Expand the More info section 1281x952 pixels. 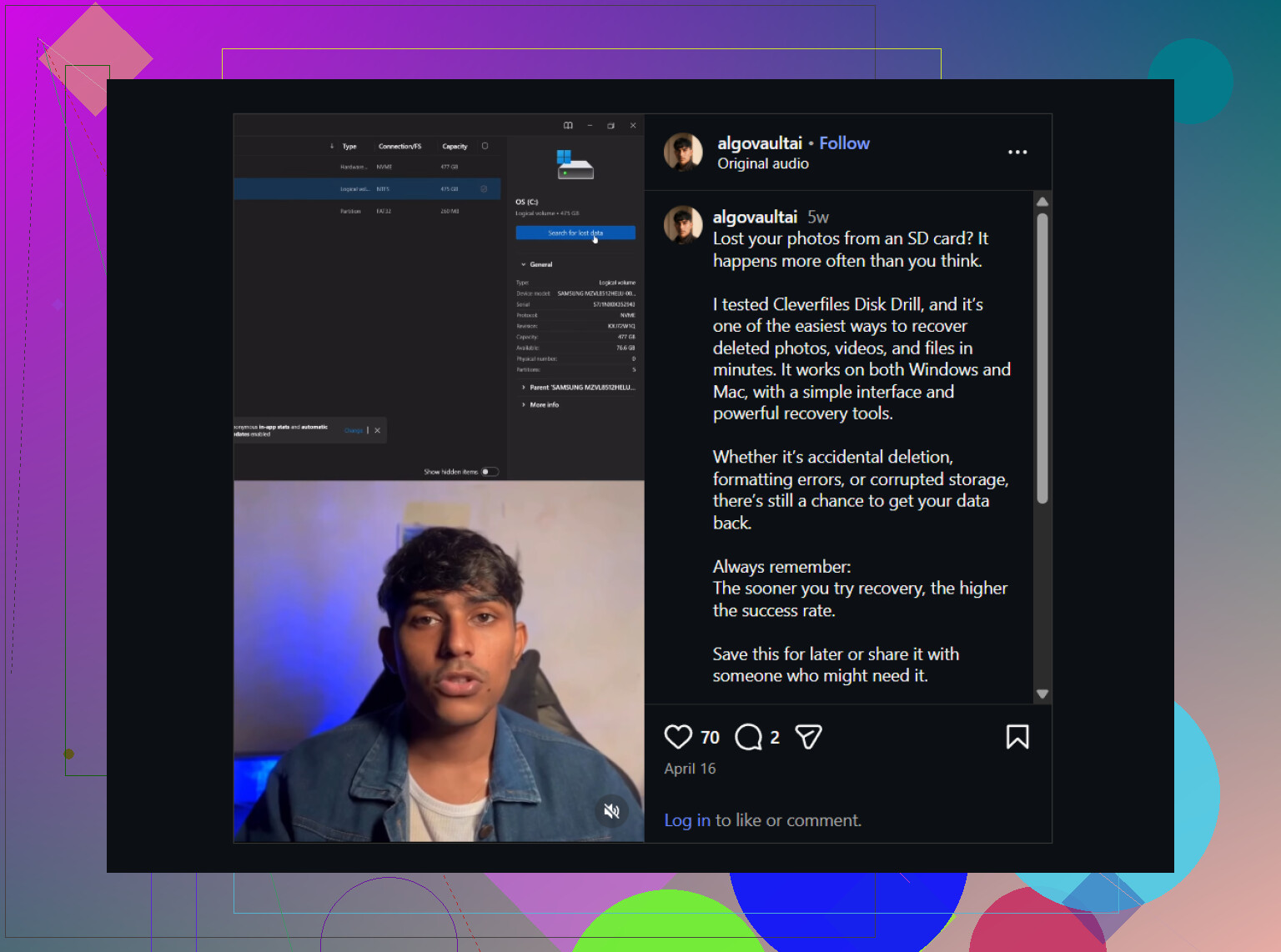540,405
